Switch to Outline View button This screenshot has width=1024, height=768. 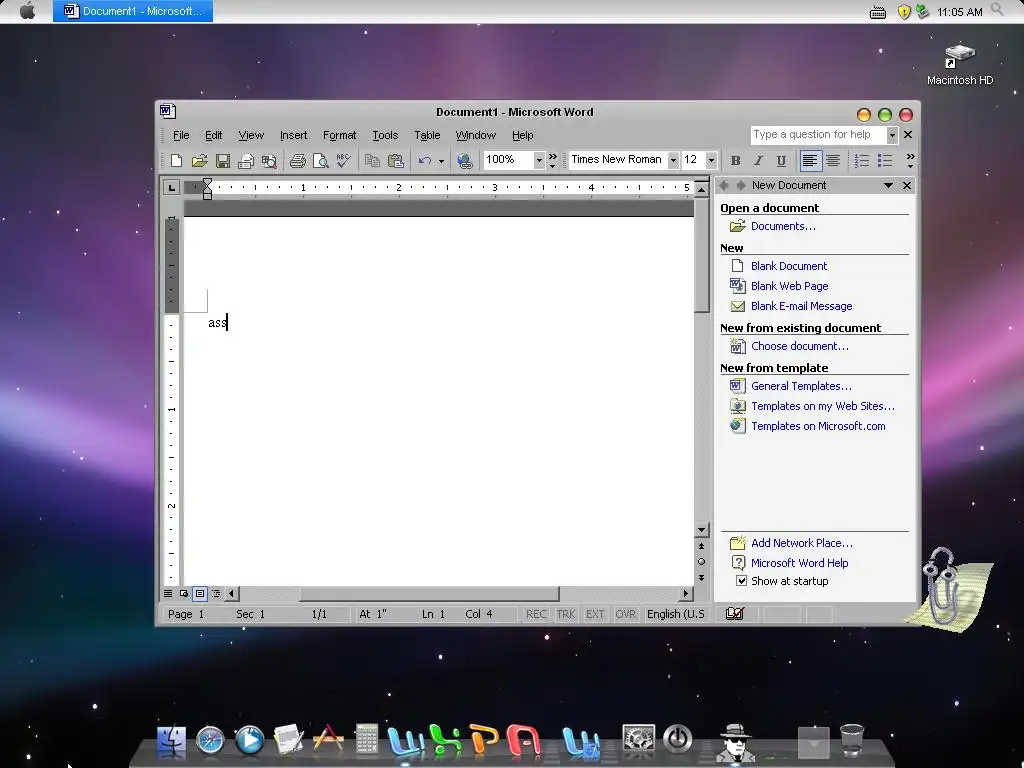point(216,594)
